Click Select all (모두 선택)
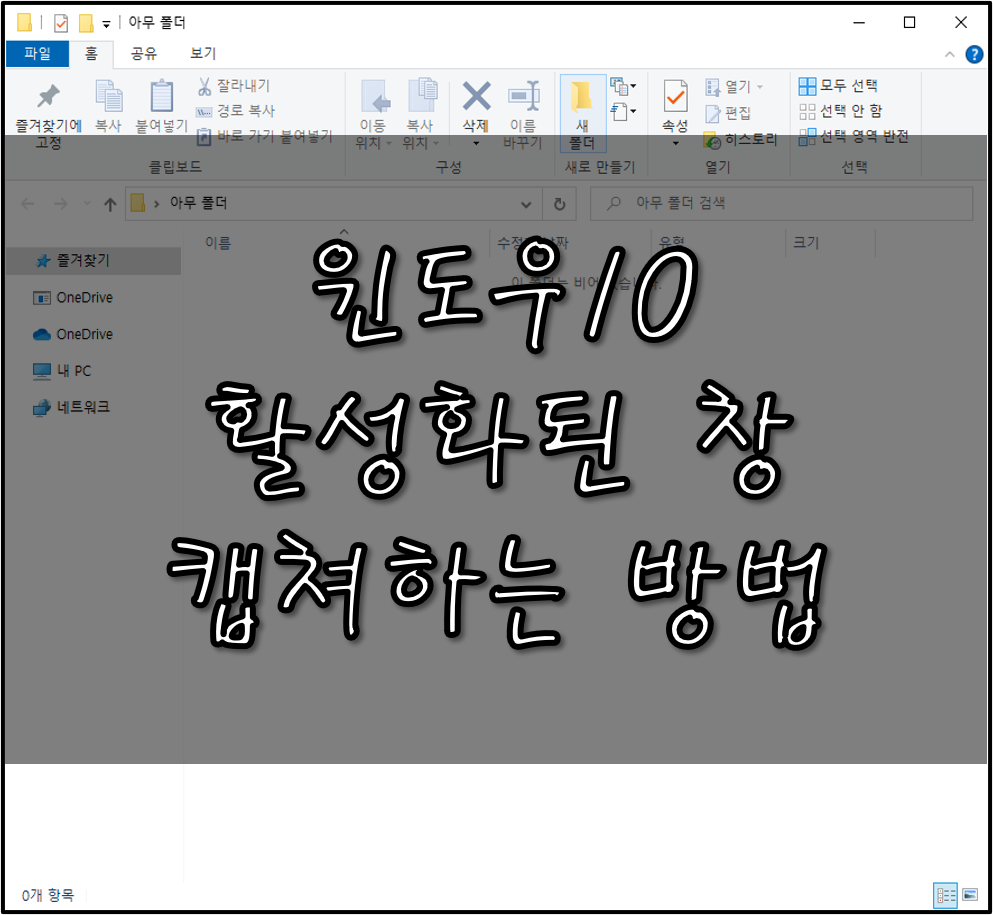This screenshot has width=993, height=915. tap(838, 85)
